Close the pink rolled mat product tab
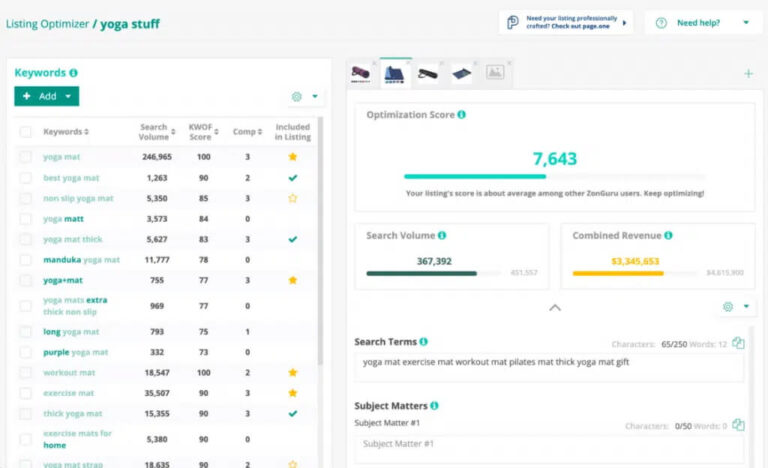This screenshot has height=468, width=768. coord(374,63)
